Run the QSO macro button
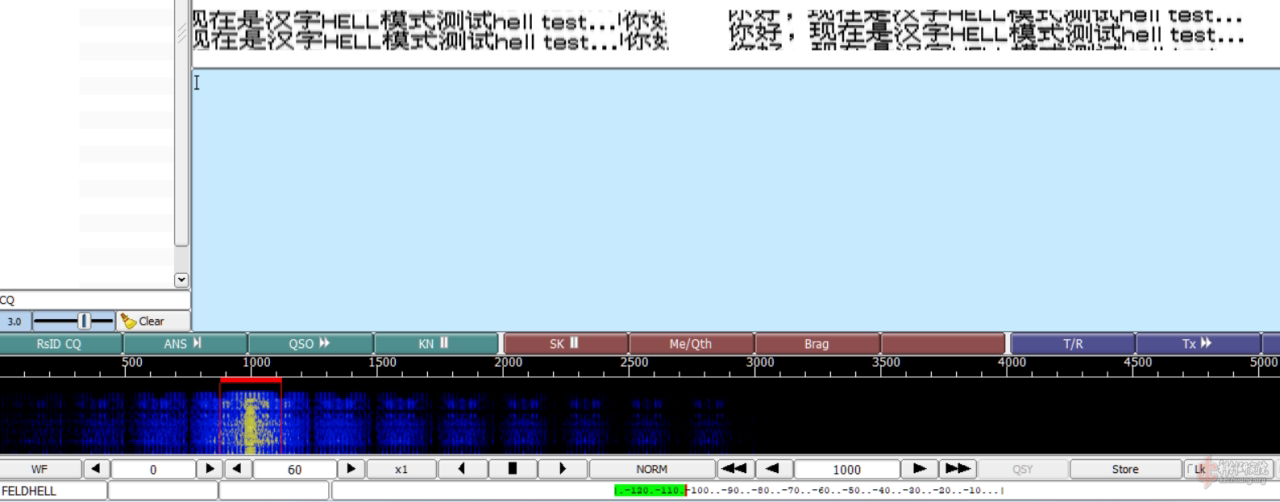This screenshot has width=1280, height=502. tap(310, 344)
